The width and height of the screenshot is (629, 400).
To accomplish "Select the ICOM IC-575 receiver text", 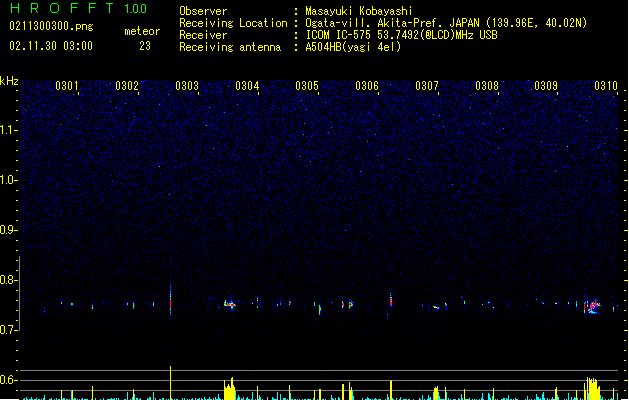I will 401,35.
